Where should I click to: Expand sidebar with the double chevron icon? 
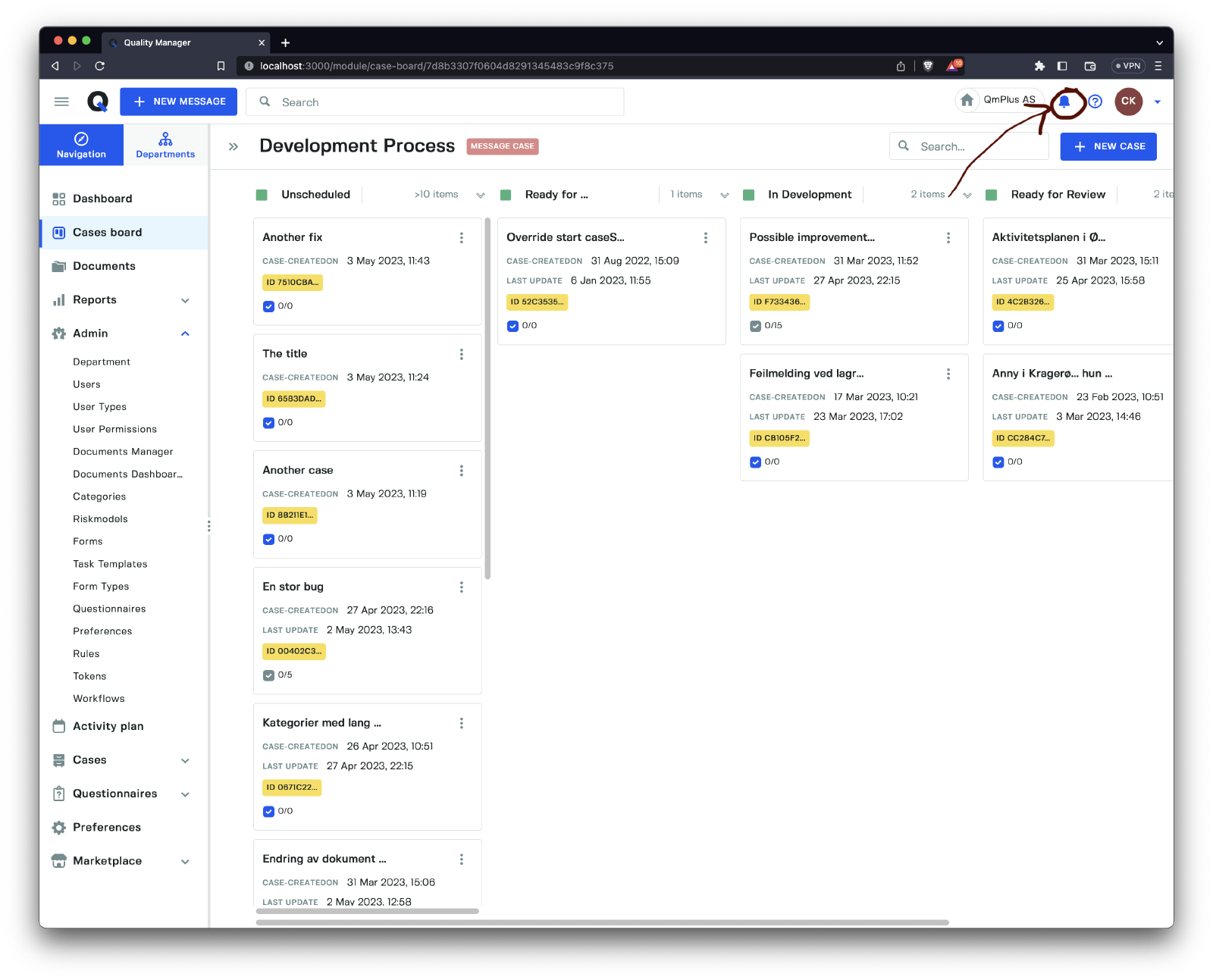click(234, 146)
